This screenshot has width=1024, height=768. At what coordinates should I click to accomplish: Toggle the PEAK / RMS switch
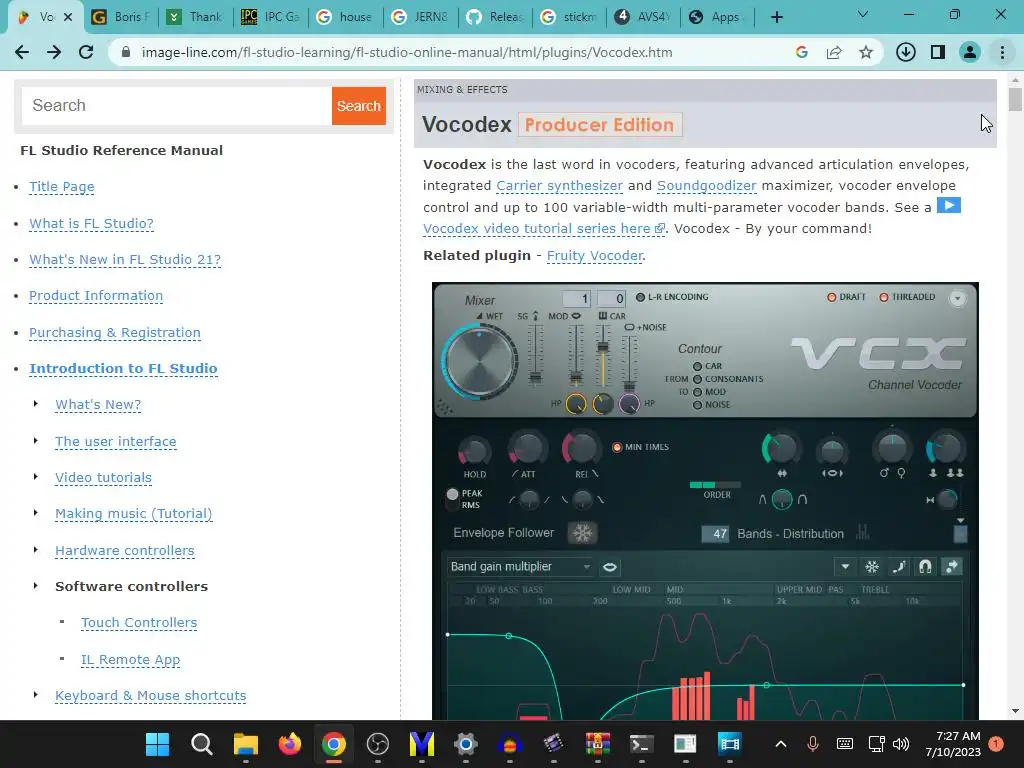(x=452, y=498)
